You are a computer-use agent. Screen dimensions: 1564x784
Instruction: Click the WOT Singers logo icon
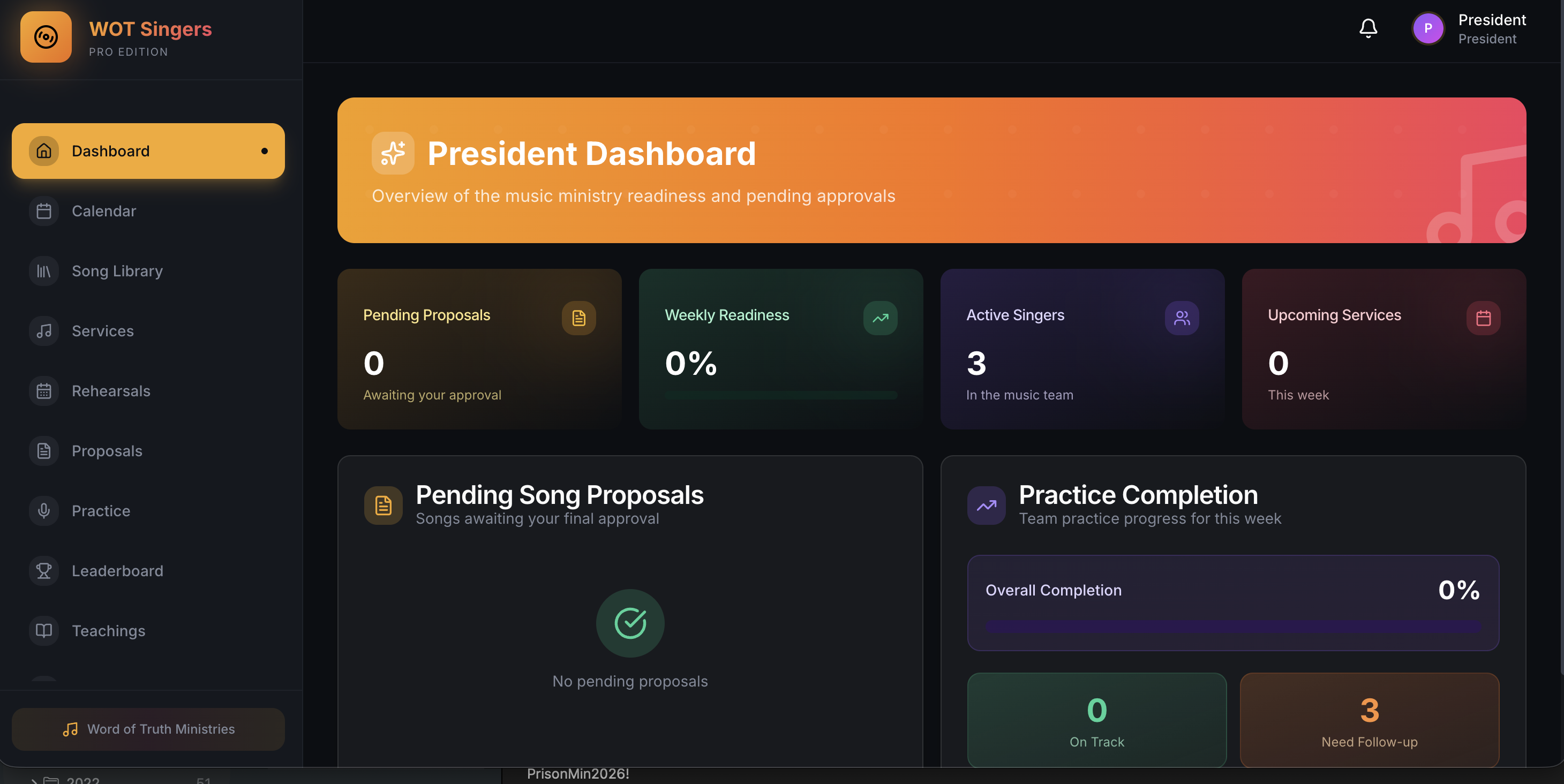click(46, 37)
